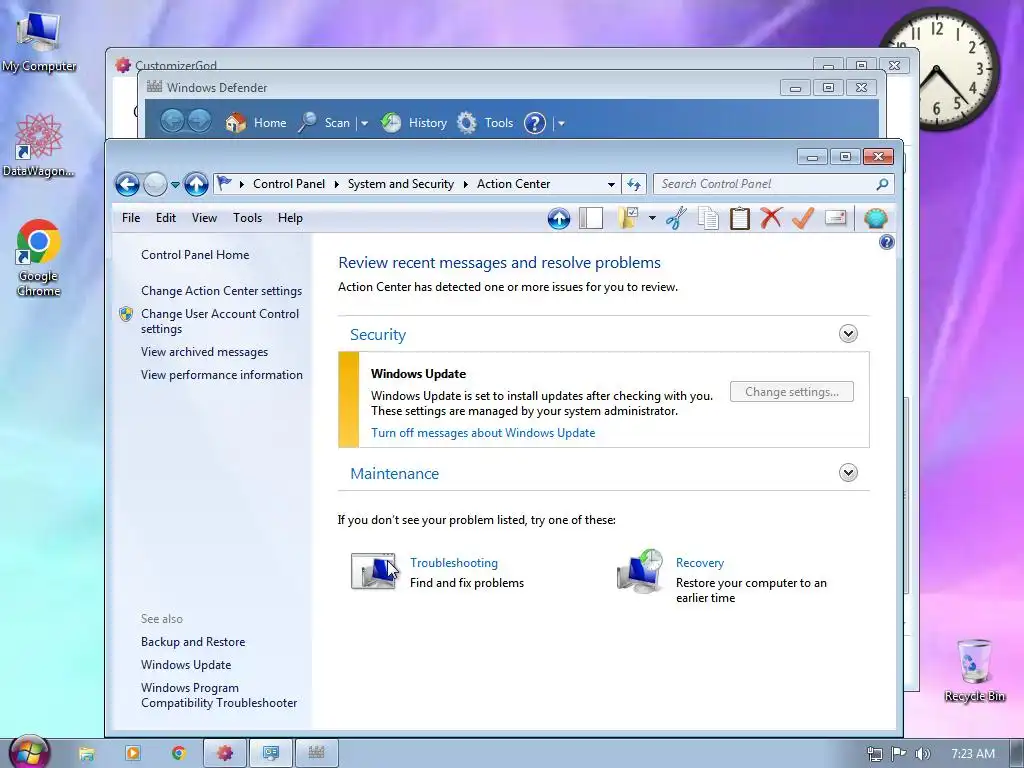Open Backup and Restore link

tap(193, 642)
